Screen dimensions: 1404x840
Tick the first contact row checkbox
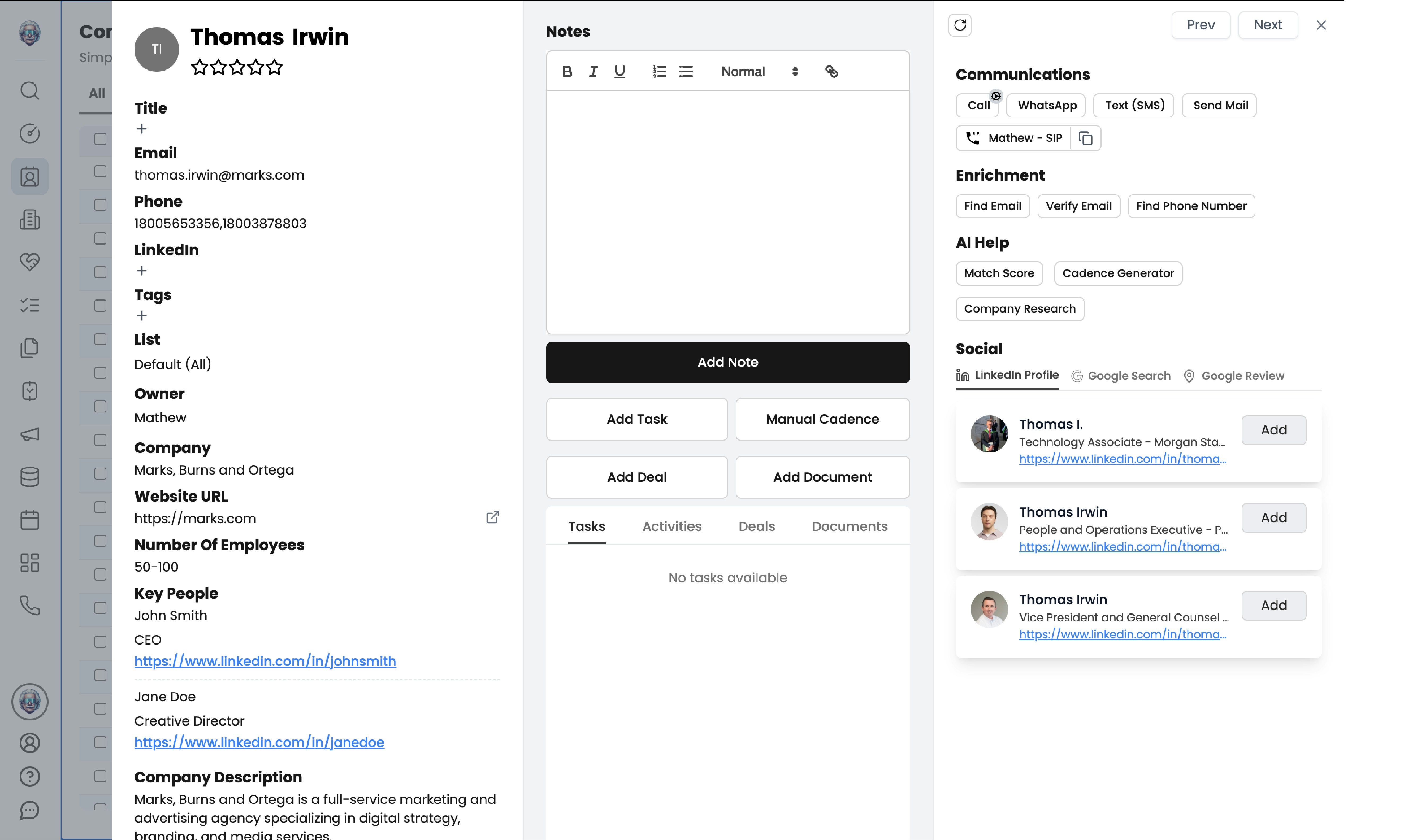tap(100, 139)
